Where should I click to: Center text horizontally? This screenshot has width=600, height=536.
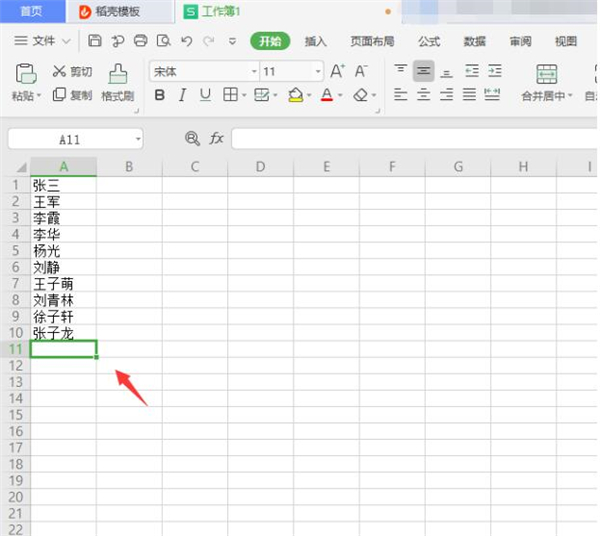click(423, 94)
